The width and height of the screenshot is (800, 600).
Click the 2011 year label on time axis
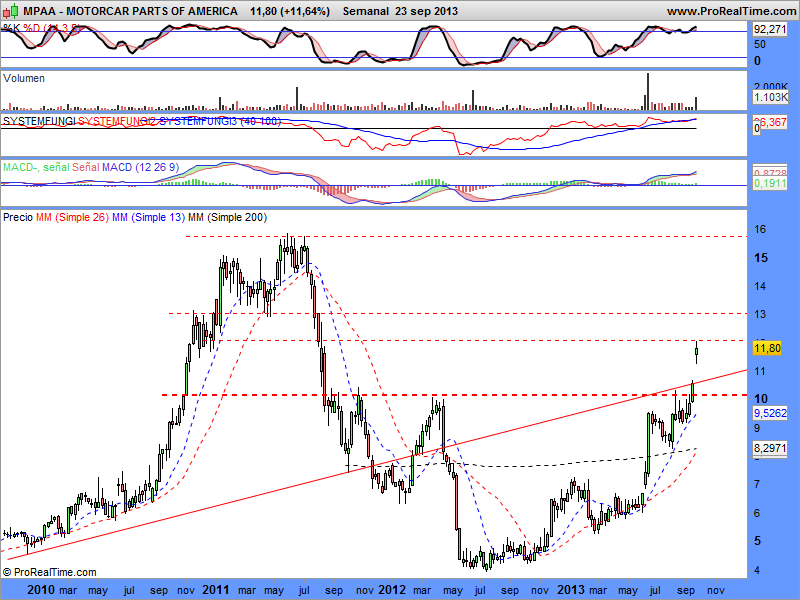click(x=216, y=590)
